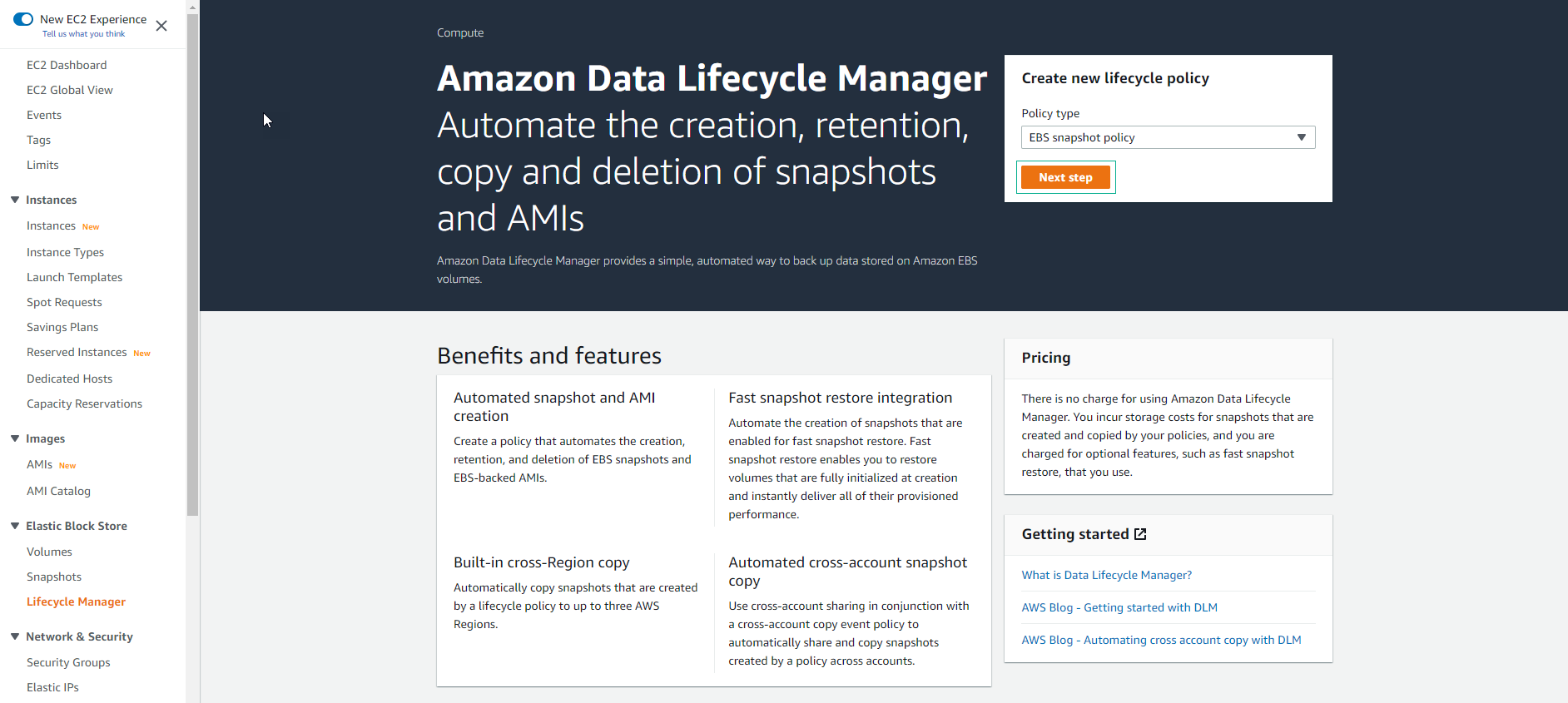Collapse the Elastic Block Store section

click(x=15, y=526)
